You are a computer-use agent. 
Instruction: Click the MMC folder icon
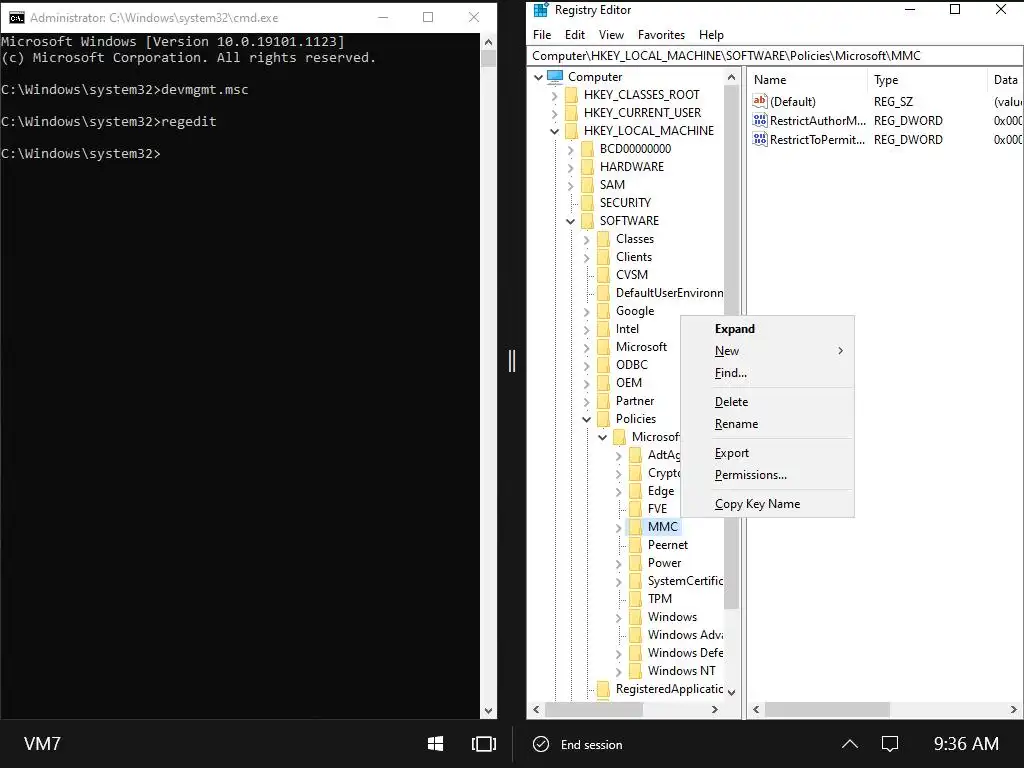pyautogui.click(x=635, y=526)
